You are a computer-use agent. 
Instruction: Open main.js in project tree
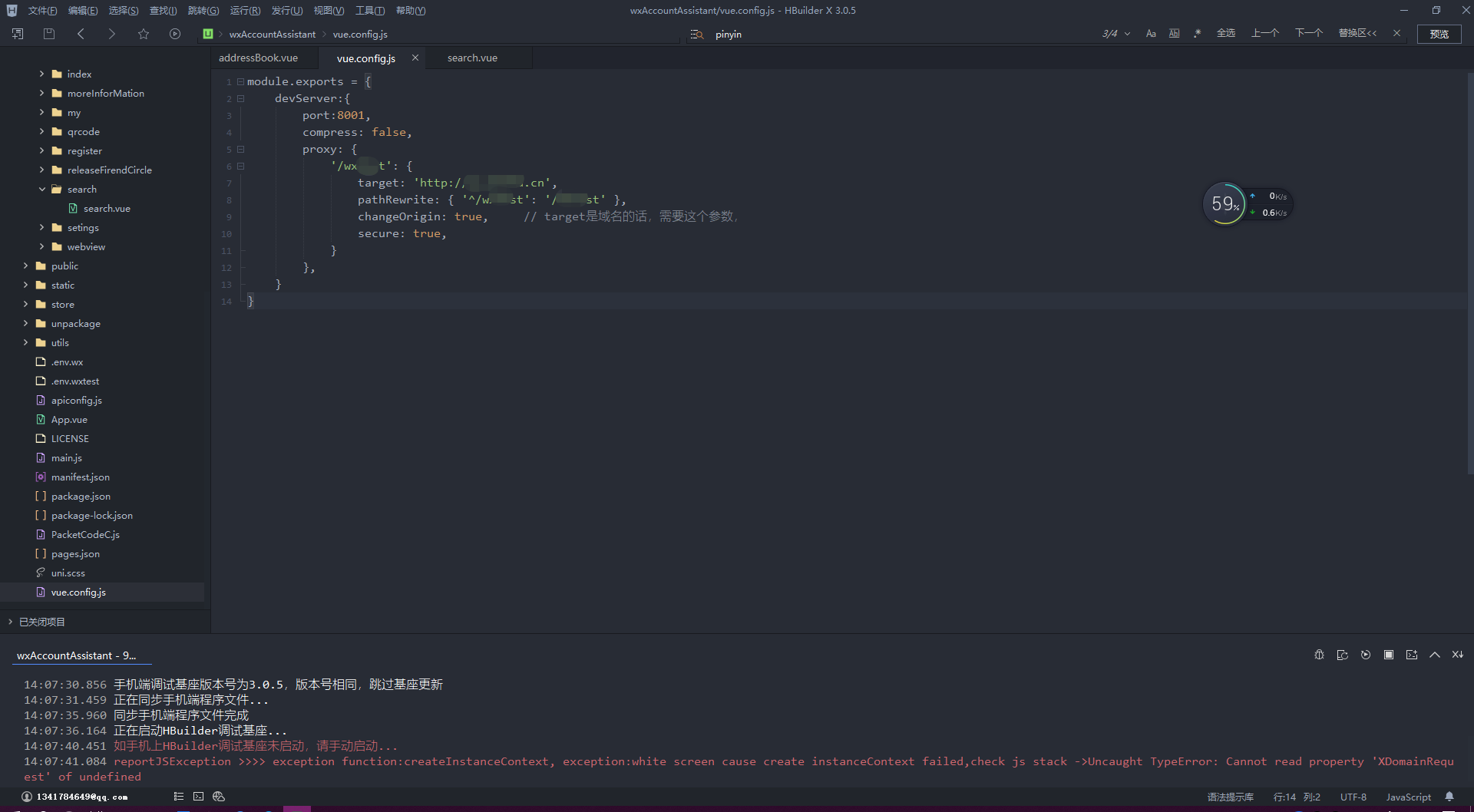click(66, 458)
